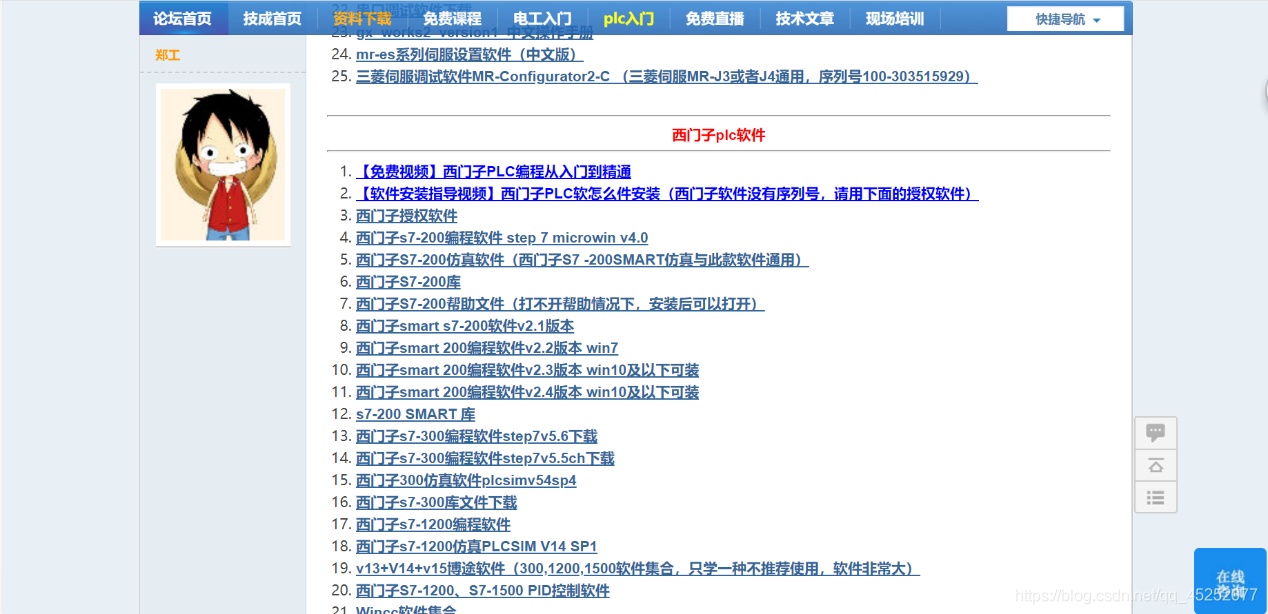Open 西门子s7-300编程软件step7v5.6下载 link
Image resolution: width=1268 pixels, height=614 pixels.
[477, 436]
